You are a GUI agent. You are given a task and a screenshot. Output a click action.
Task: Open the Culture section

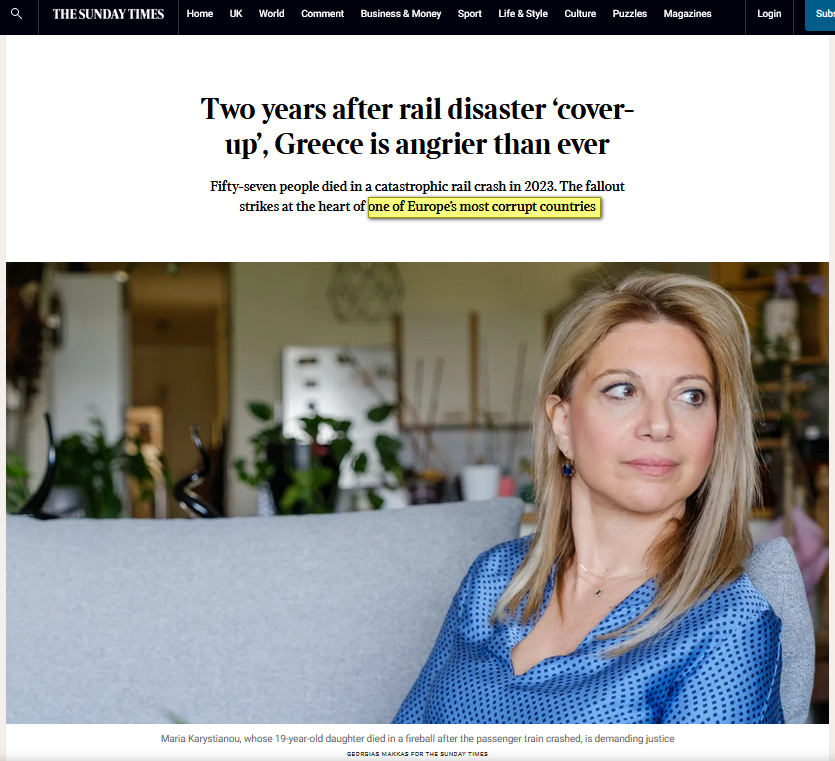(x=580, y=14)
